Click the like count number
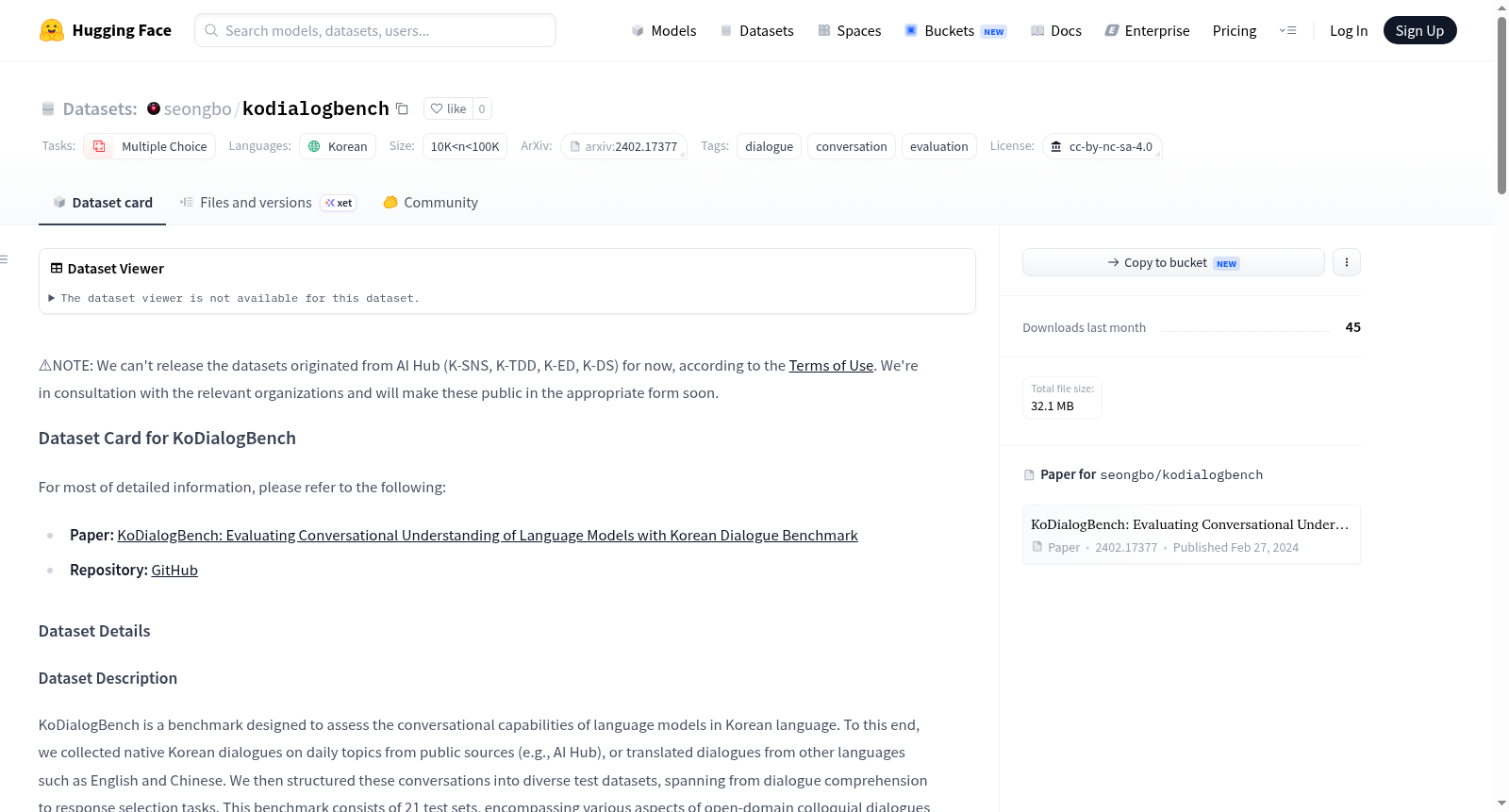This screenshot has width=1509, height=812. (x=482, y=108)
